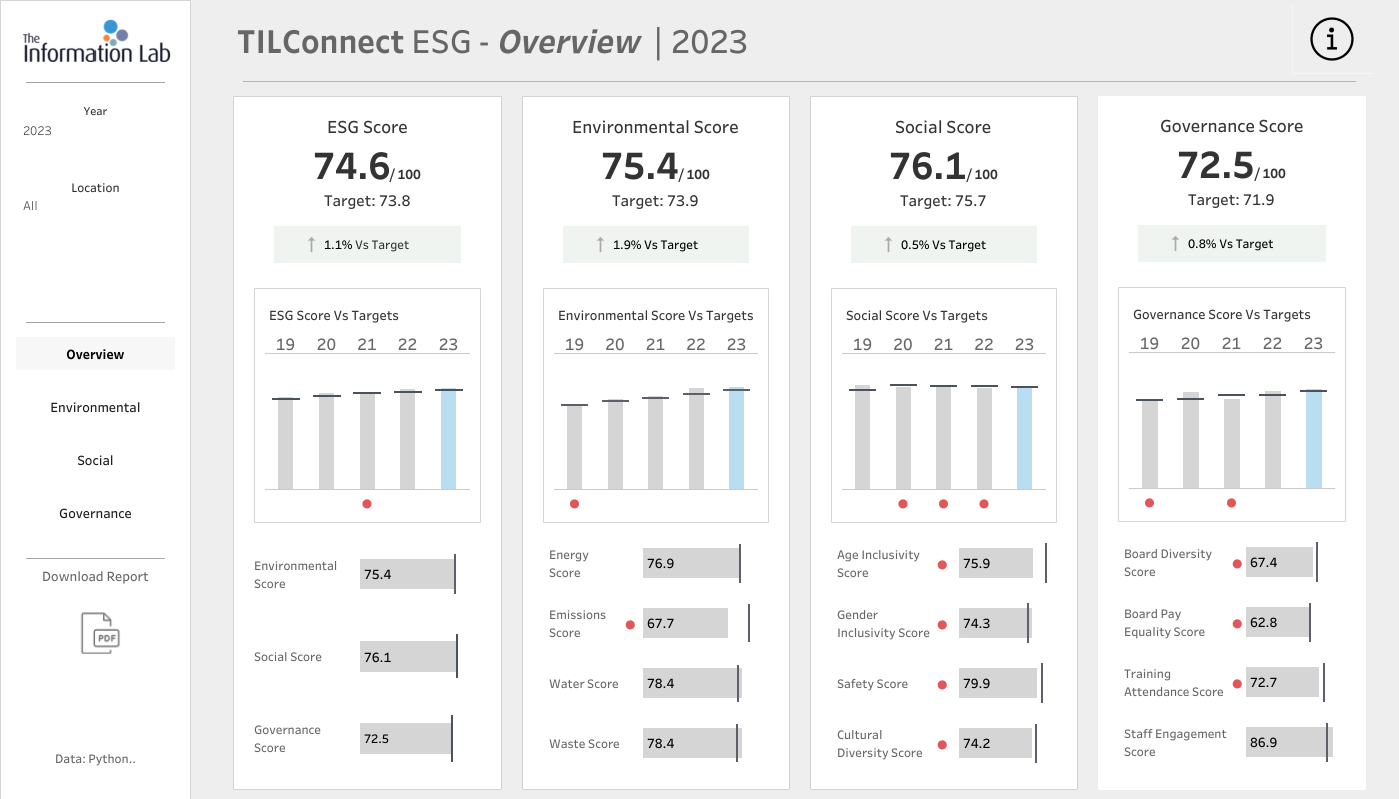Select the blue 23 bar in Environmental chart

[x=736, y=439]
